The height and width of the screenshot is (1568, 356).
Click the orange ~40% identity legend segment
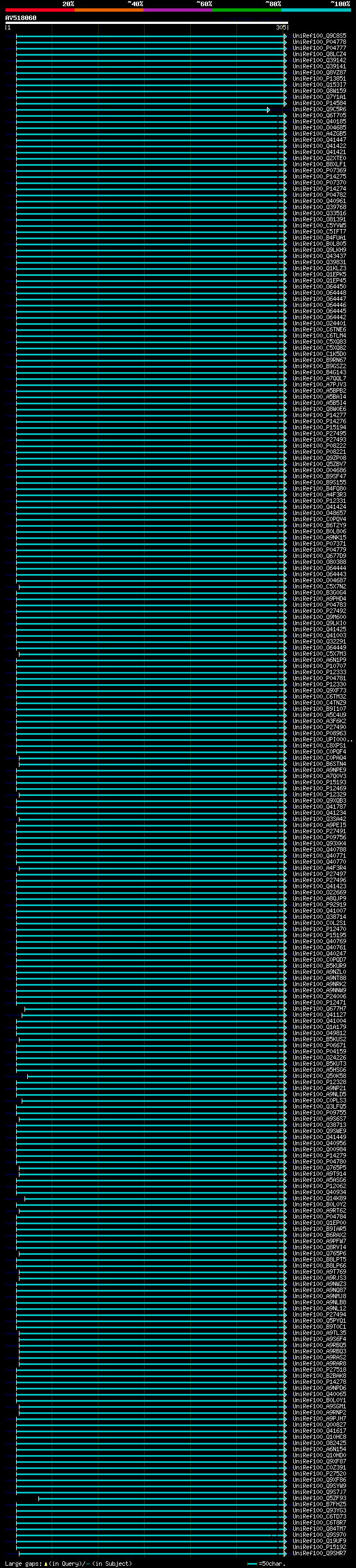point(109,10)
